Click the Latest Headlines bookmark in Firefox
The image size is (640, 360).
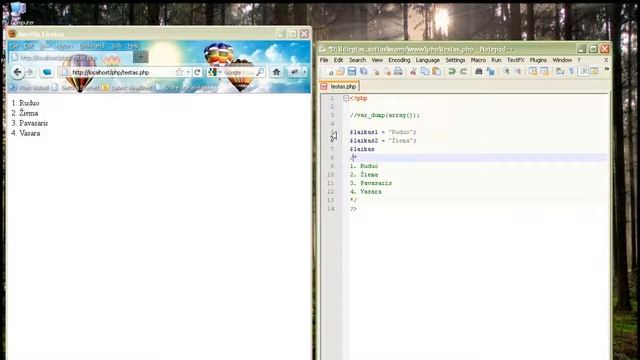point(127,88)
